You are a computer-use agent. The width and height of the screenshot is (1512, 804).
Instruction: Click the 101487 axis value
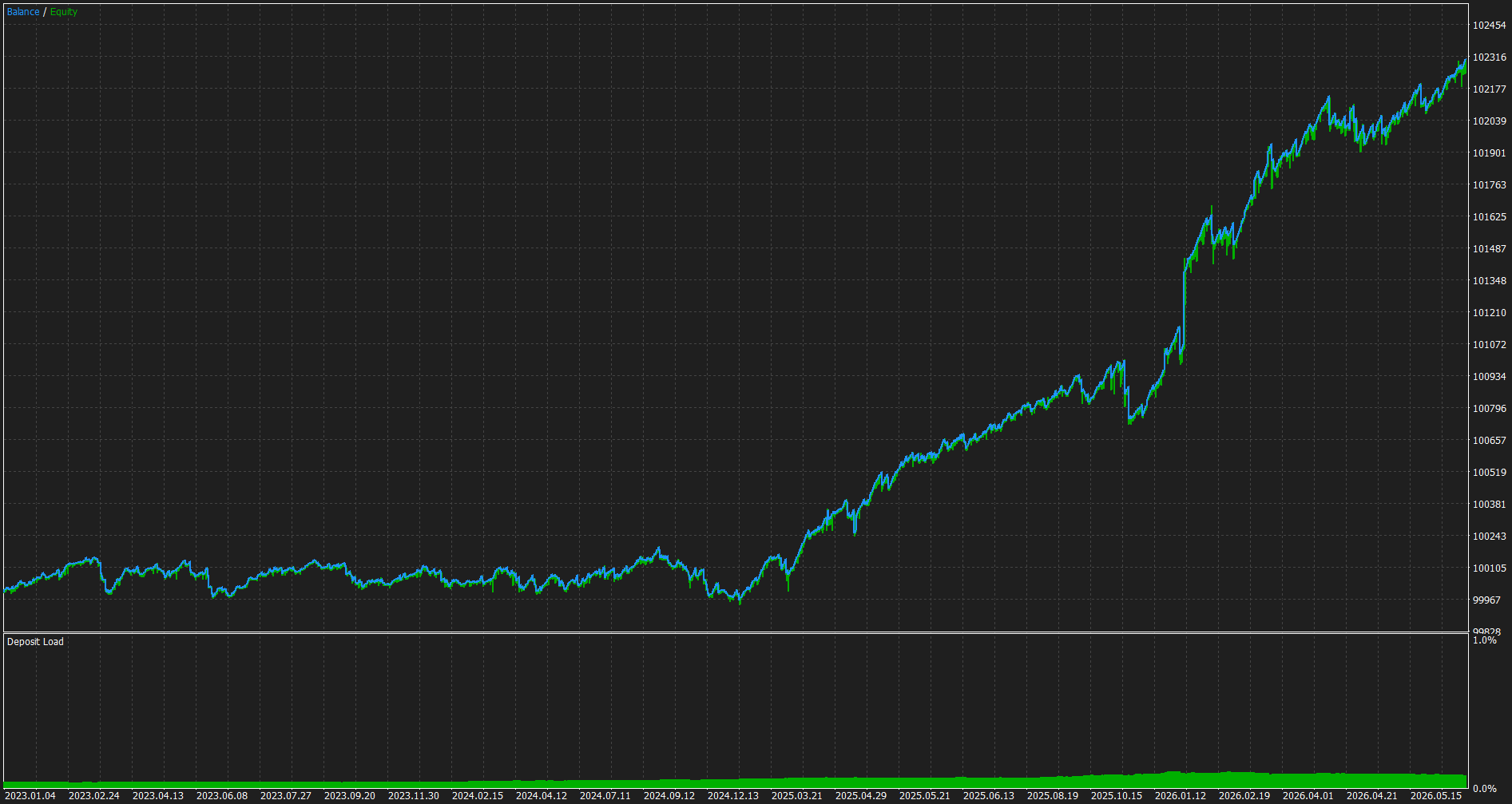point(1490,249)
